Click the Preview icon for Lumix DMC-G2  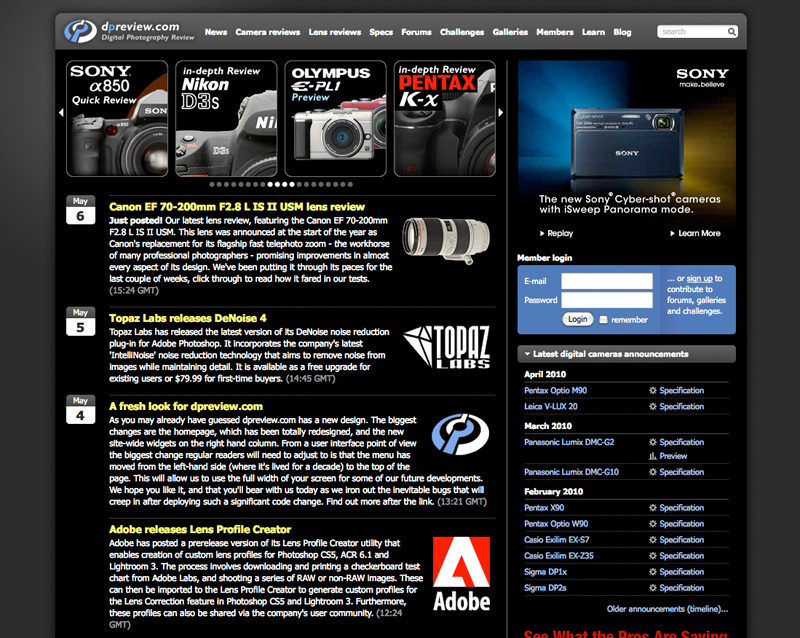point(653,456)
